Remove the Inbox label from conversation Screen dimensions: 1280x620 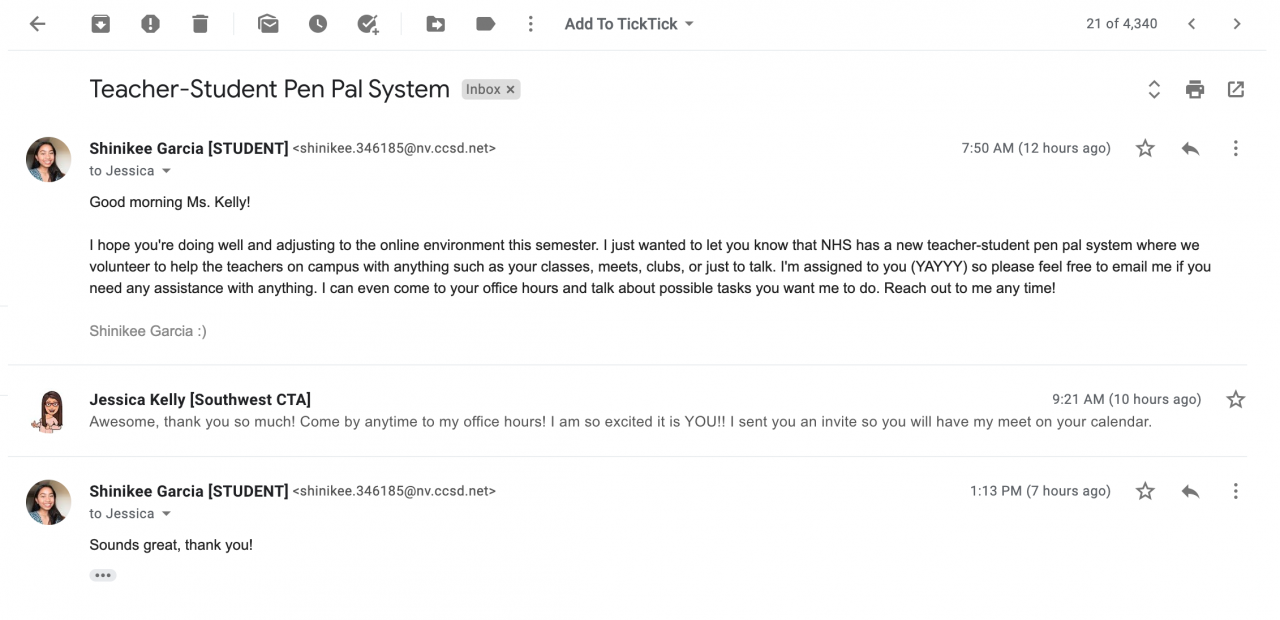(511, 90)
